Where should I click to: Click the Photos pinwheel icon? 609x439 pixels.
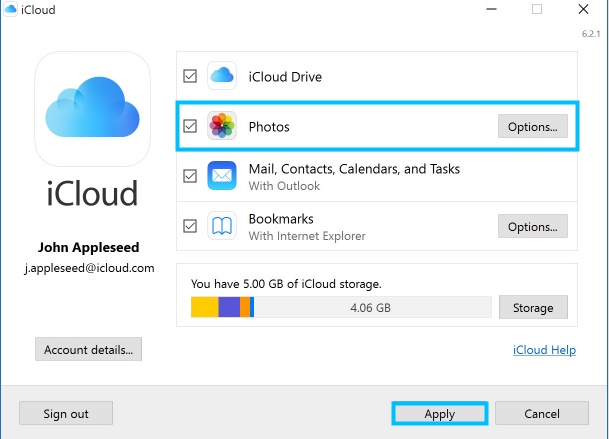tap(221, 127)
